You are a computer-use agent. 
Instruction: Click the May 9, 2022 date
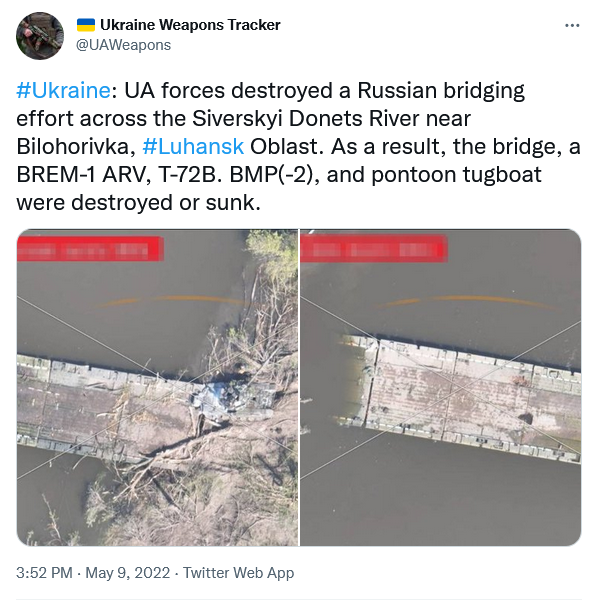click(x=128, y=573)
